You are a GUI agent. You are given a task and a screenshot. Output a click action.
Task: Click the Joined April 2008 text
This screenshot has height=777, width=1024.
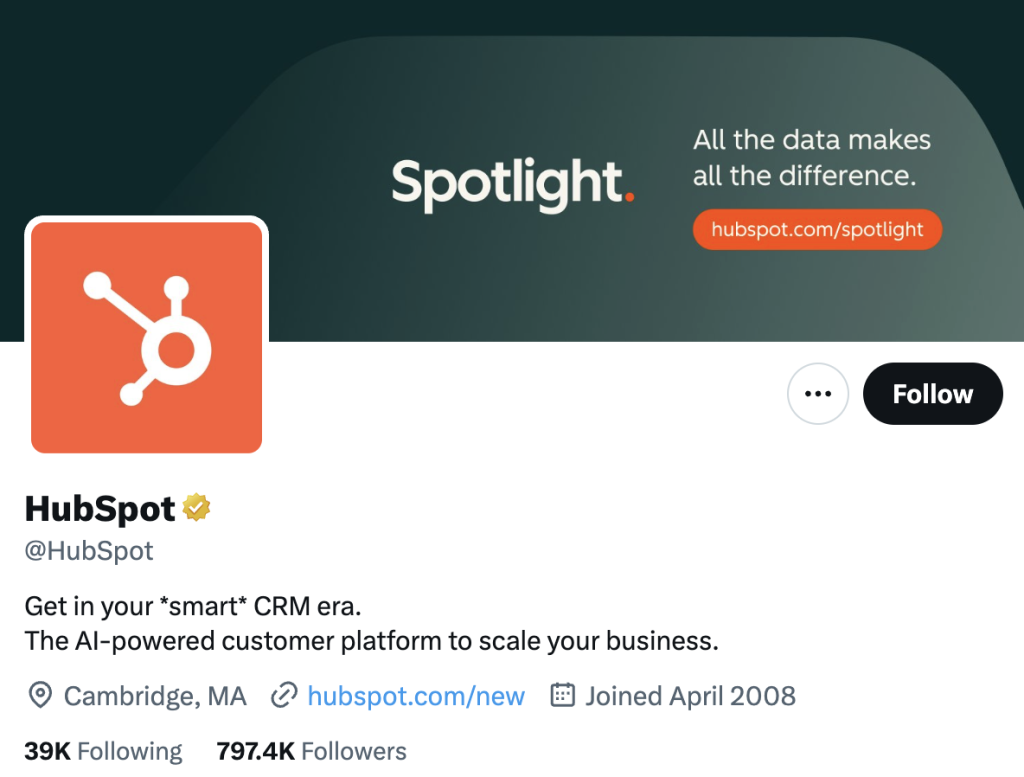[690, 696]
